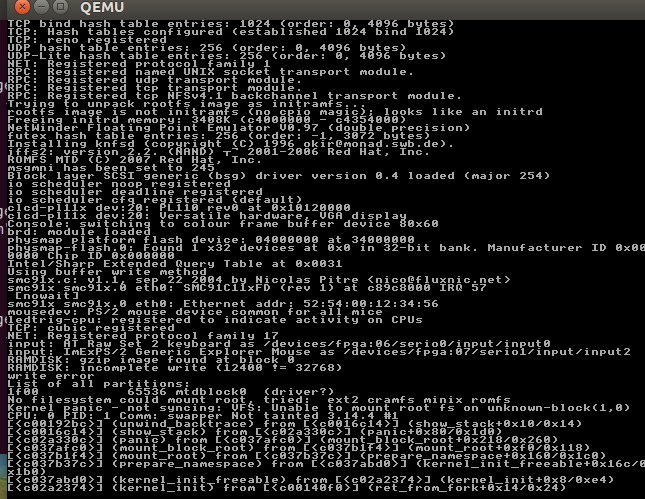
Task: Click line 'RPC: Registered udp transport module.'
Action: [x=154, y=80]
